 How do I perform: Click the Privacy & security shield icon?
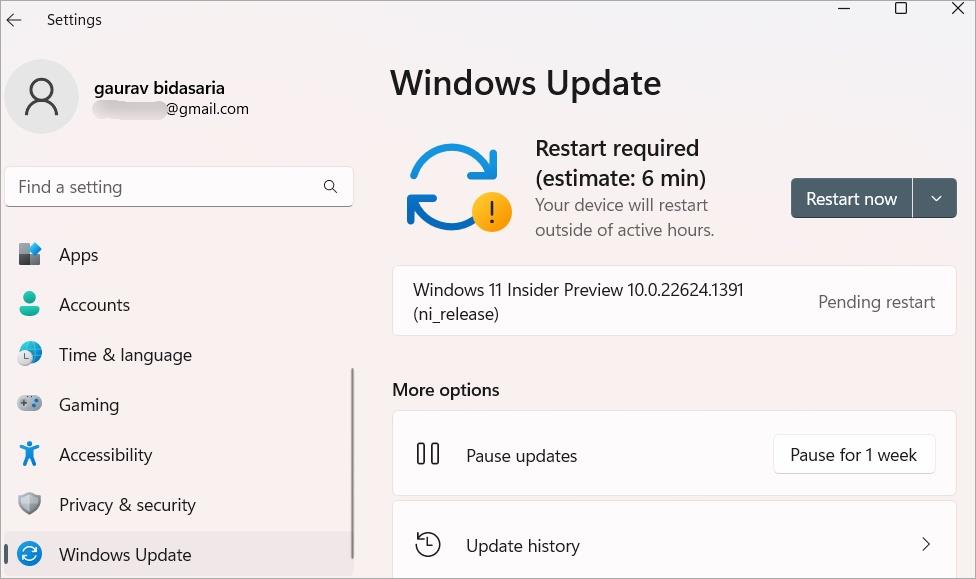[x=29, y=504]
